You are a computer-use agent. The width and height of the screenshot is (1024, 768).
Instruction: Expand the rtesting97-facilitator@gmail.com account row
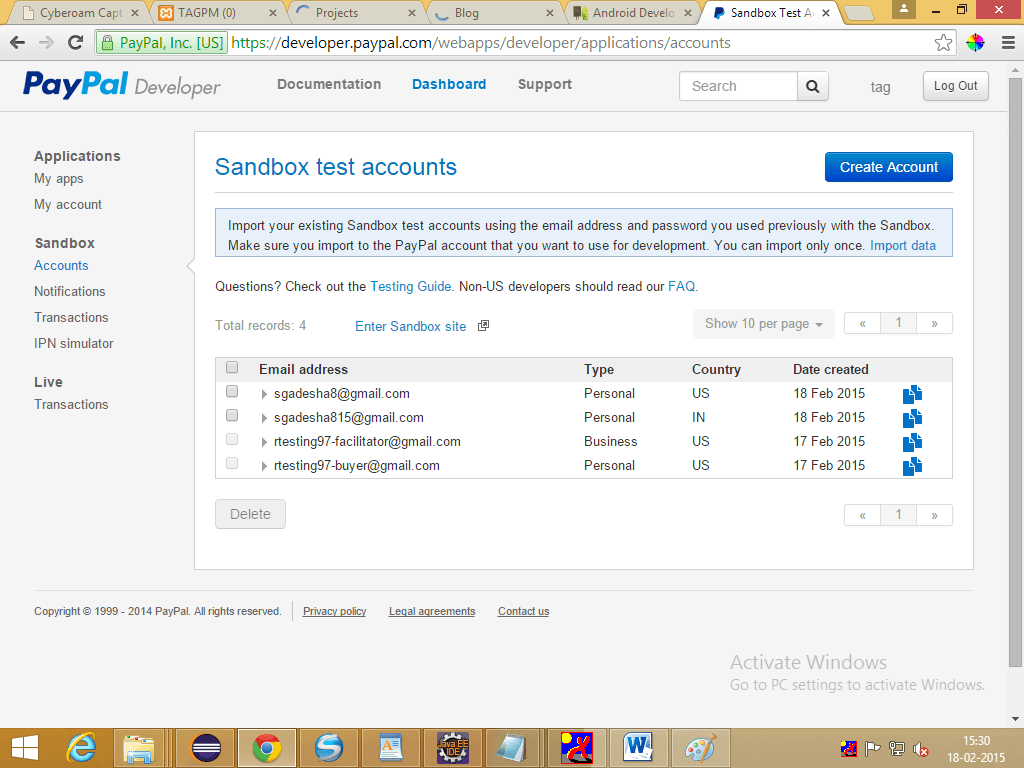[264, 443]
